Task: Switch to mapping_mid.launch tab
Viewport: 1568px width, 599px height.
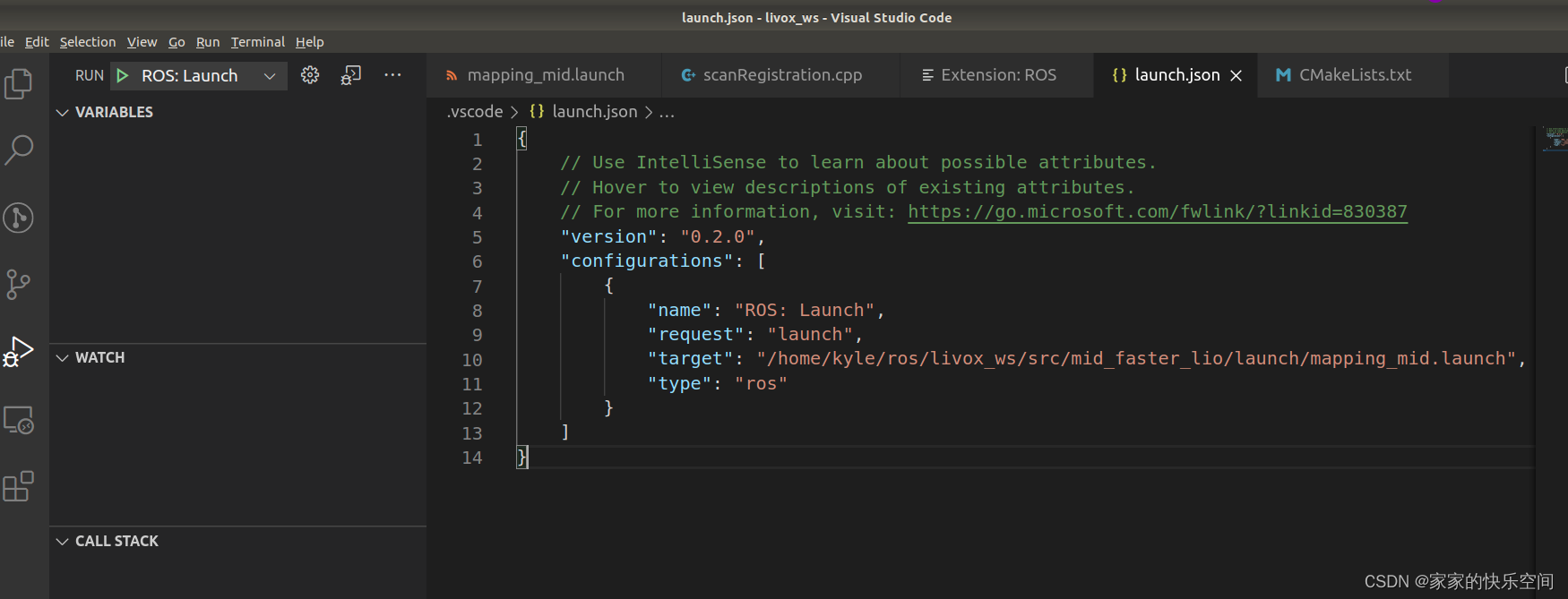Action: click(545, 75)
